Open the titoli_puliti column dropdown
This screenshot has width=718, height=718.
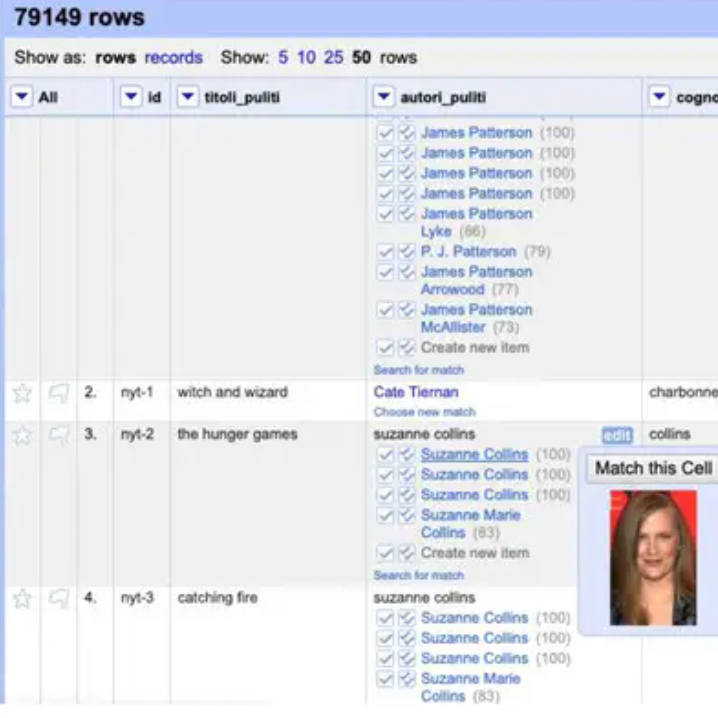click(188, 96)
